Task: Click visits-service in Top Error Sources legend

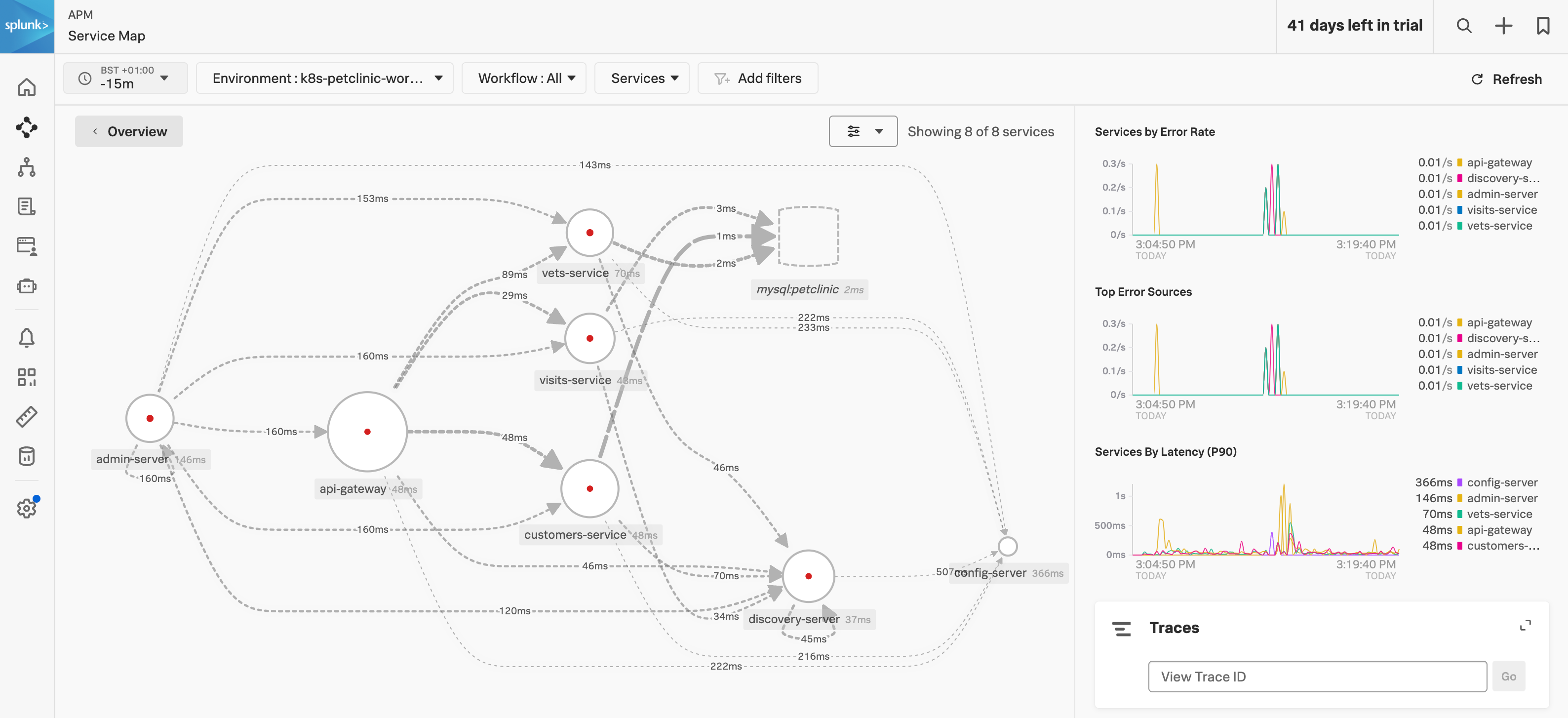Action: [x=1502, y=370]
